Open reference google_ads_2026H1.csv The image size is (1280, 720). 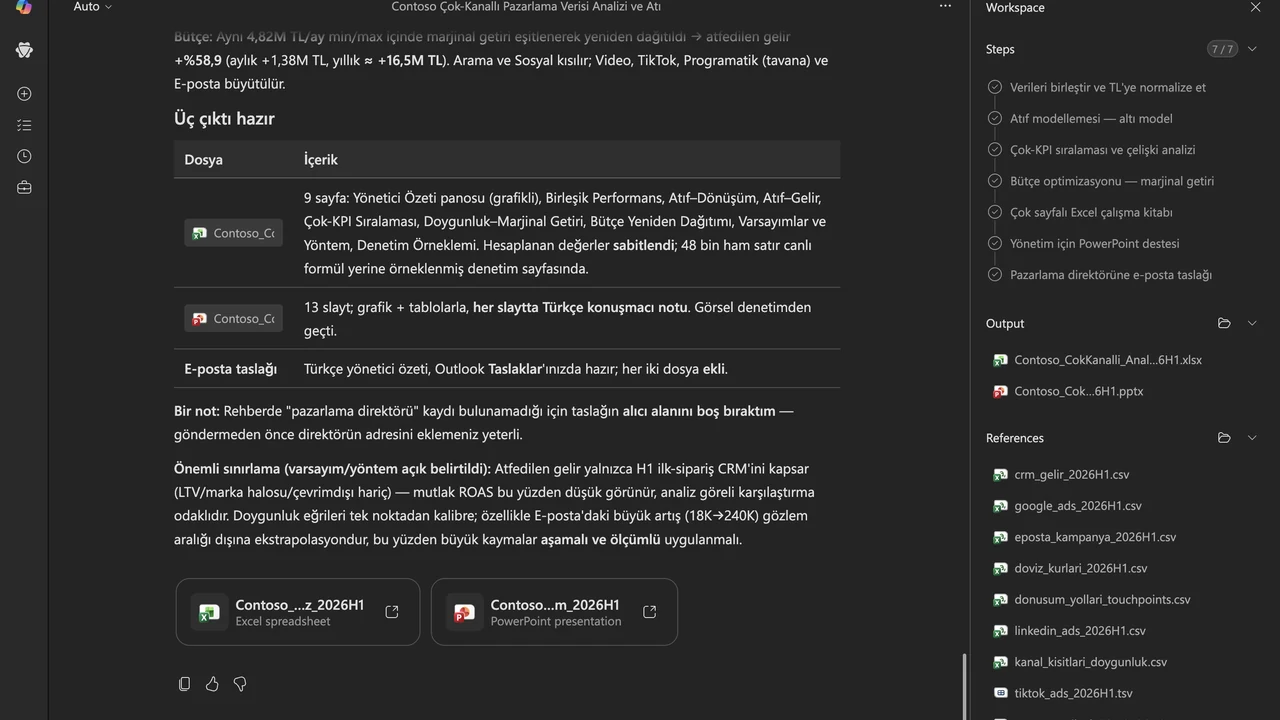pyautogui.click(x=1077, y=506)
